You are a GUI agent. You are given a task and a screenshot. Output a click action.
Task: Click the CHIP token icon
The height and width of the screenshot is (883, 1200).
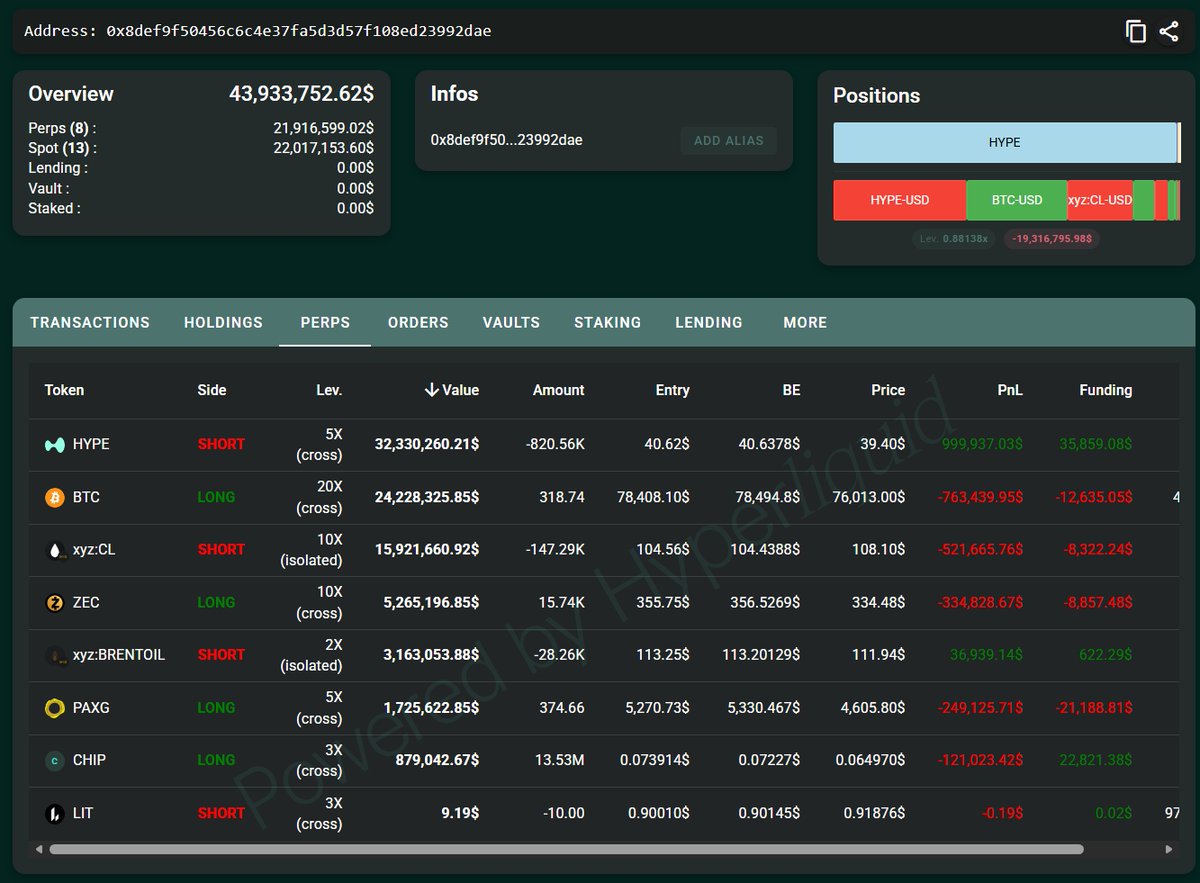point(55,761)
